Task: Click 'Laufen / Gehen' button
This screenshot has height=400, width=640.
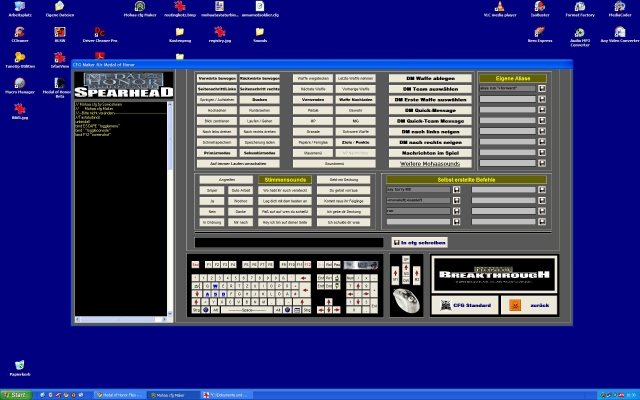Action: coord(260,121)
